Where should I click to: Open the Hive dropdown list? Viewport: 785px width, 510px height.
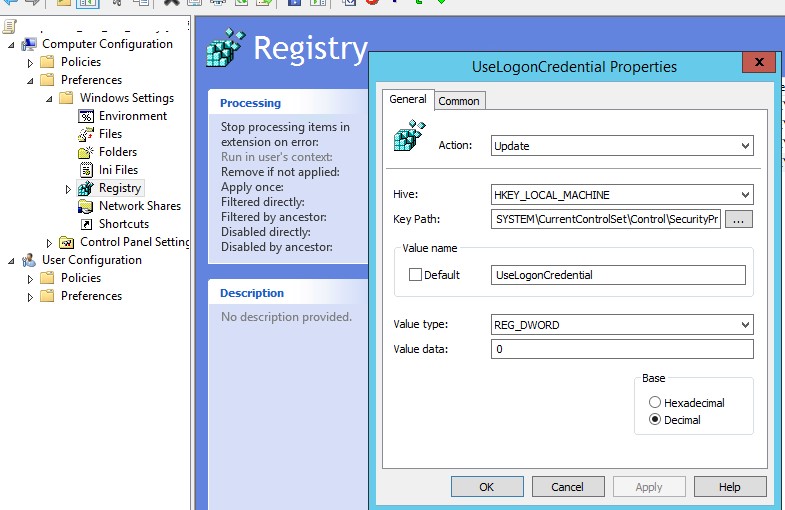tap(621, 195)
